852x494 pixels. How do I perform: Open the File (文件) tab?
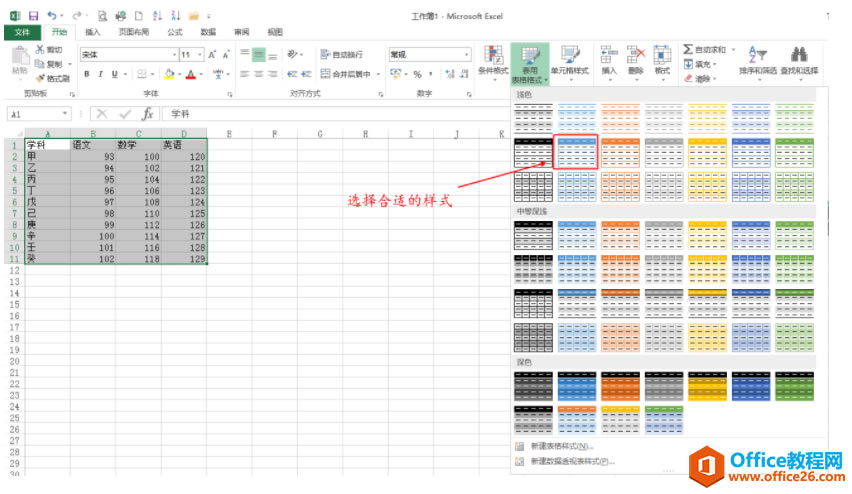tap(22, 32)
